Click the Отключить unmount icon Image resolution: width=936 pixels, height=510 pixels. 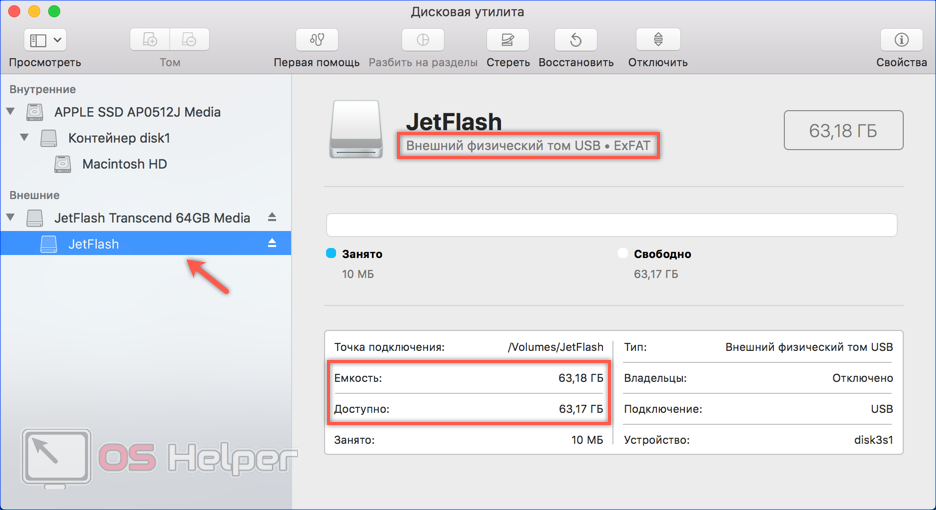(x=658, y=40)
